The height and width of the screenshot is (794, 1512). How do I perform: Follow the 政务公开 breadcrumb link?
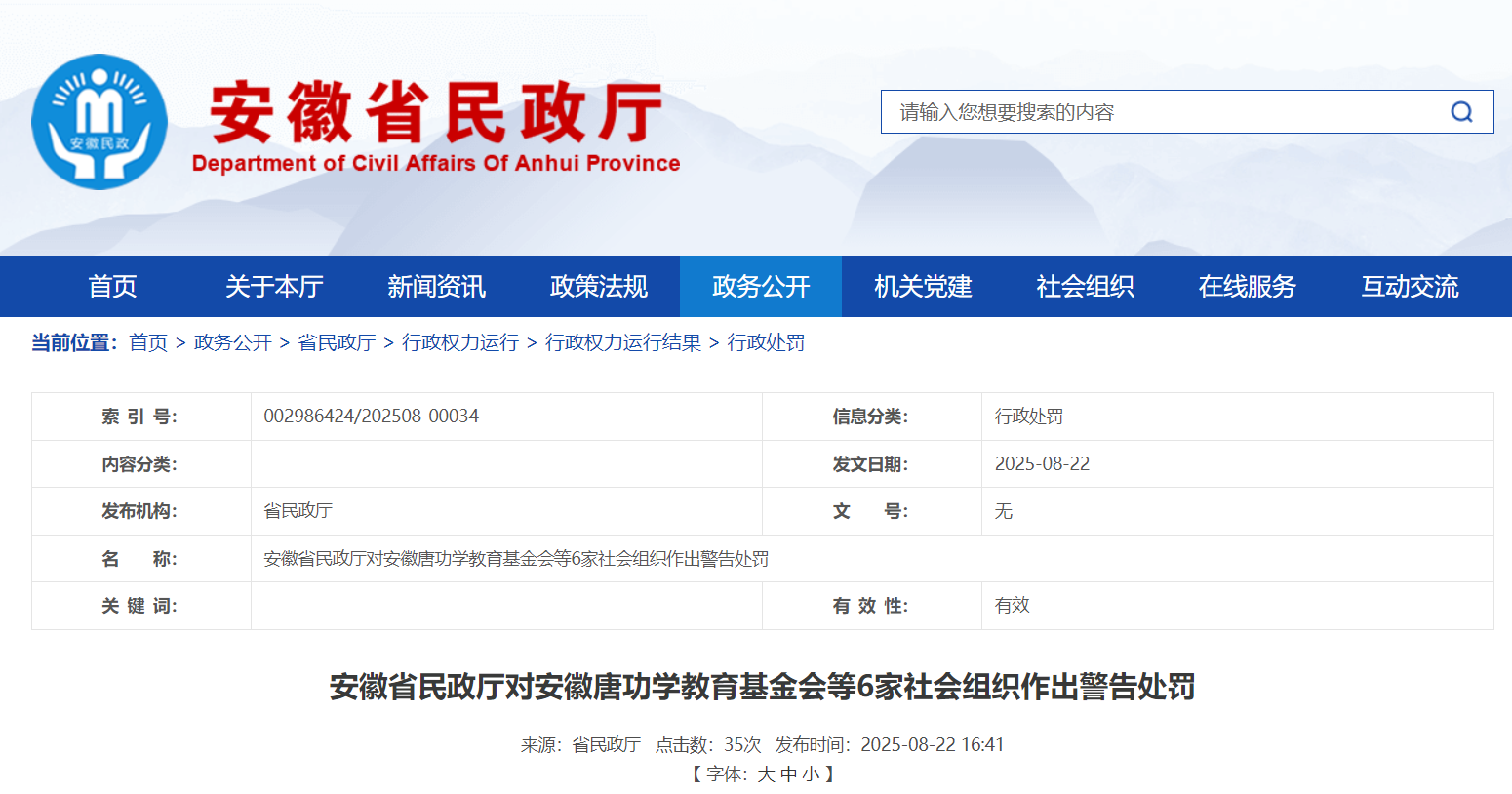tap(230, 342)
